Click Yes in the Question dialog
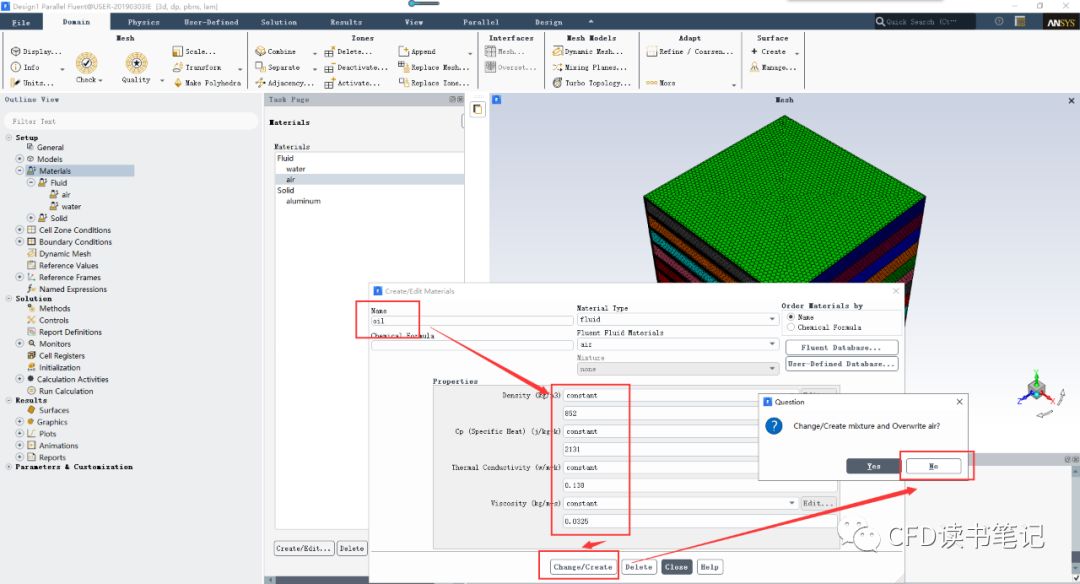Screen dimensions: 1080x584 873,466
